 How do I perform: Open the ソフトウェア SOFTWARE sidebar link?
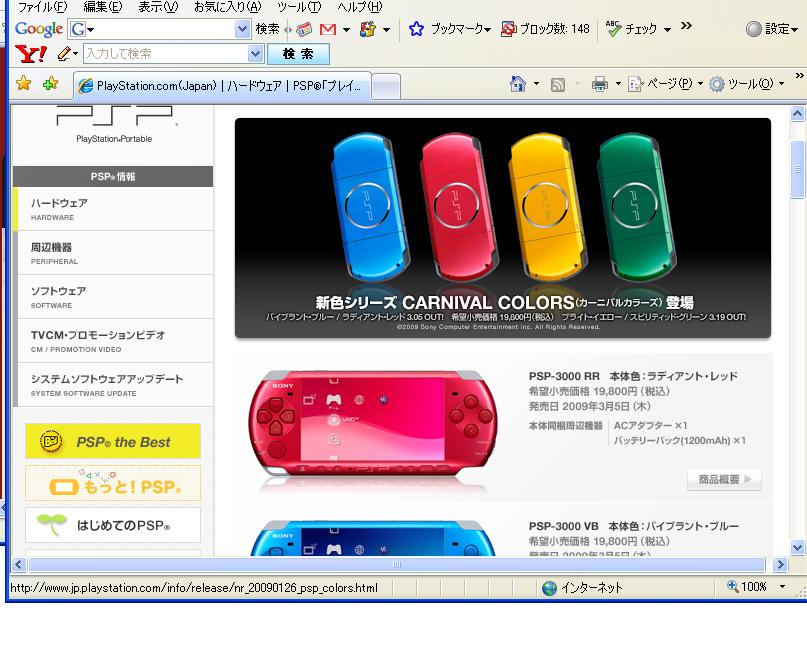[113, 297]
